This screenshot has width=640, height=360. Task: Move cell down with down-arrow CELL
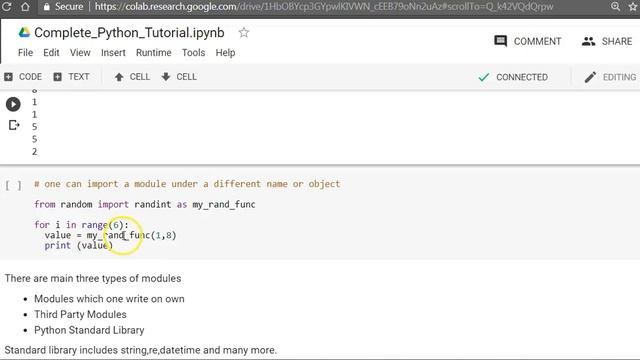pos(179,77)
